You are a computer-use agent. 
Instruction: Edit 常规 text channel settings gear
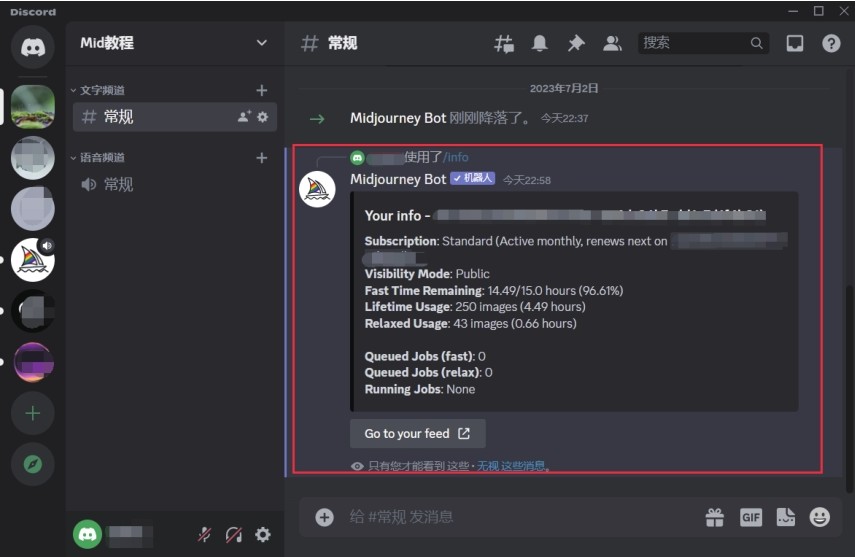coord(263,117)
